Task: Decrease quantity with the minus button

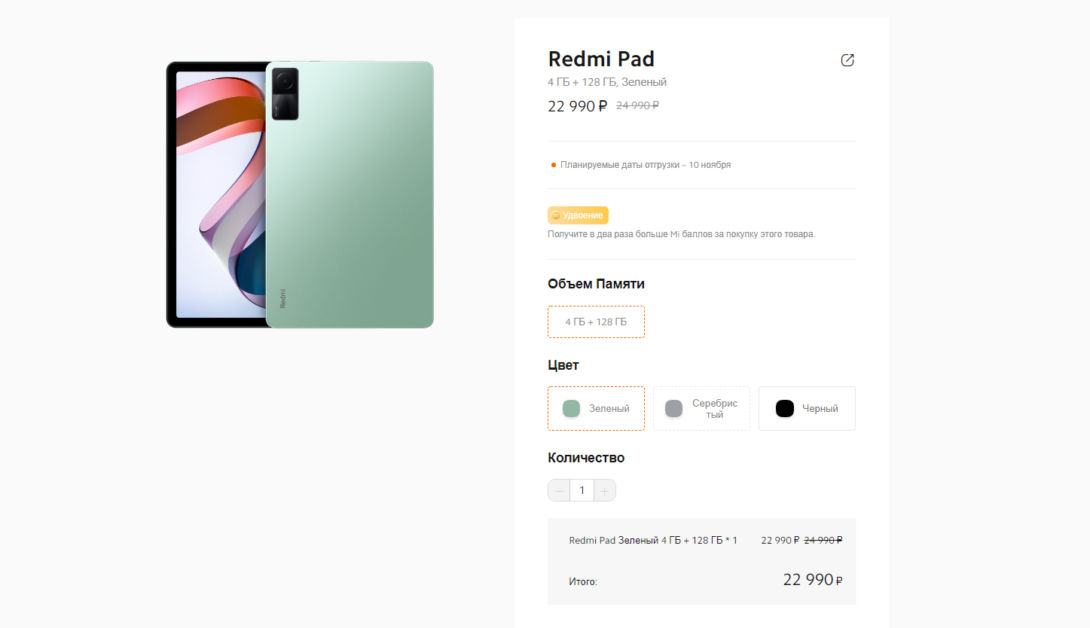Action: point(559,490)
